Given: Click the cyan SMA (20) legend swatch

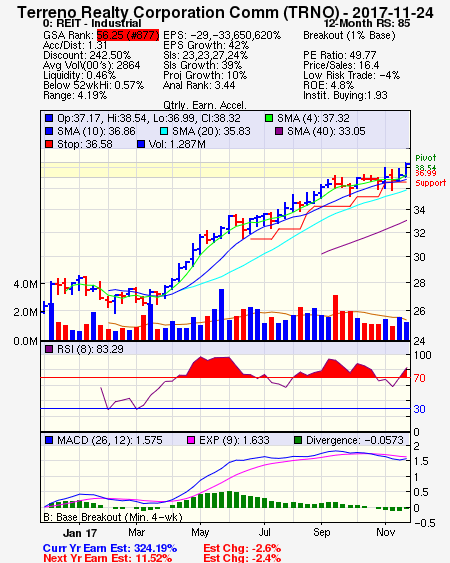Looking at the screenshot, I should [x=164, y=131].
